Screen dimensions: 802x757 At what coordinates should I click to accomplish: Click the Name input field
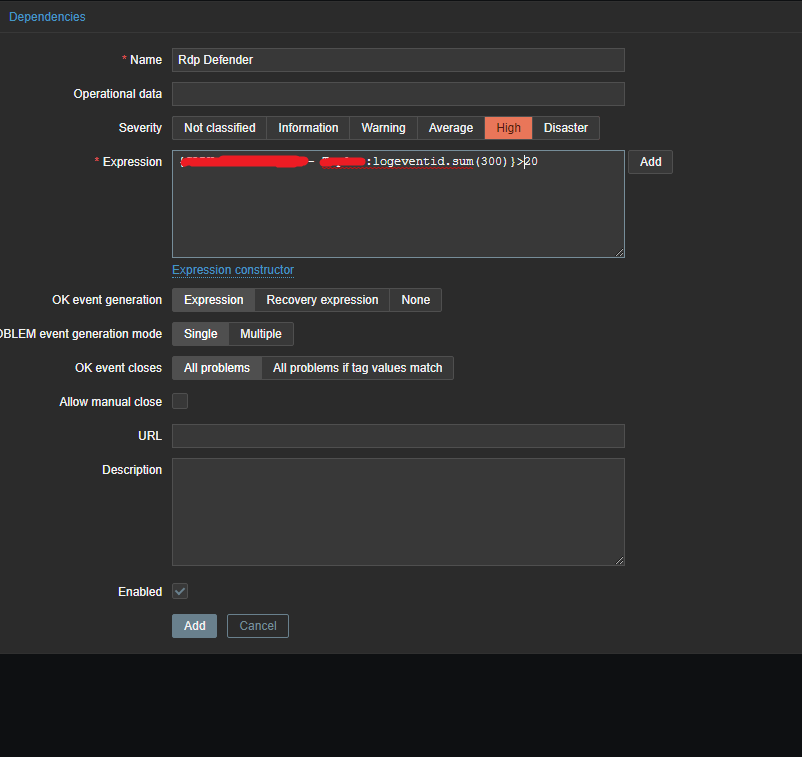tap(398, 60)
